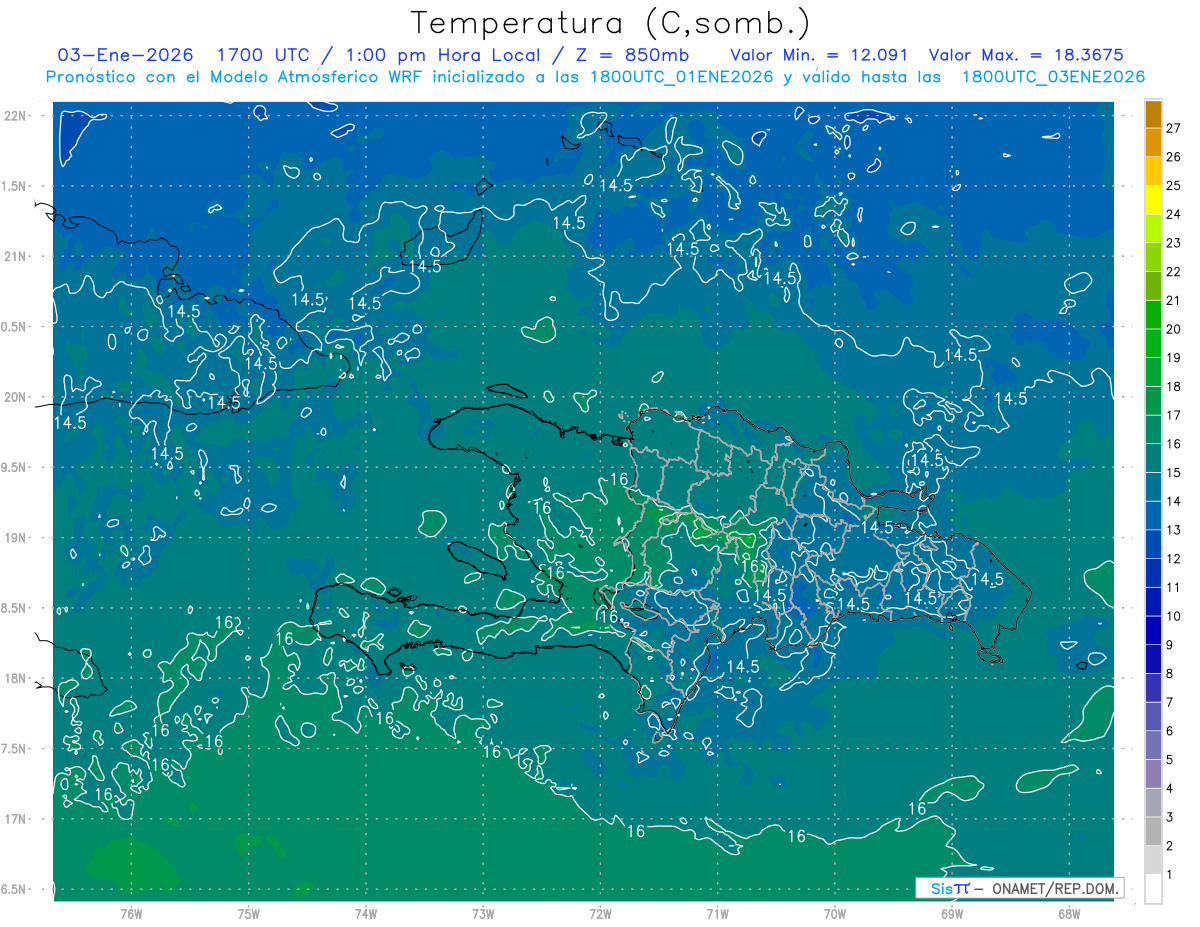Click the colorbar scale label "10"
This screenshot has width=1200, height=927.
1174,616
